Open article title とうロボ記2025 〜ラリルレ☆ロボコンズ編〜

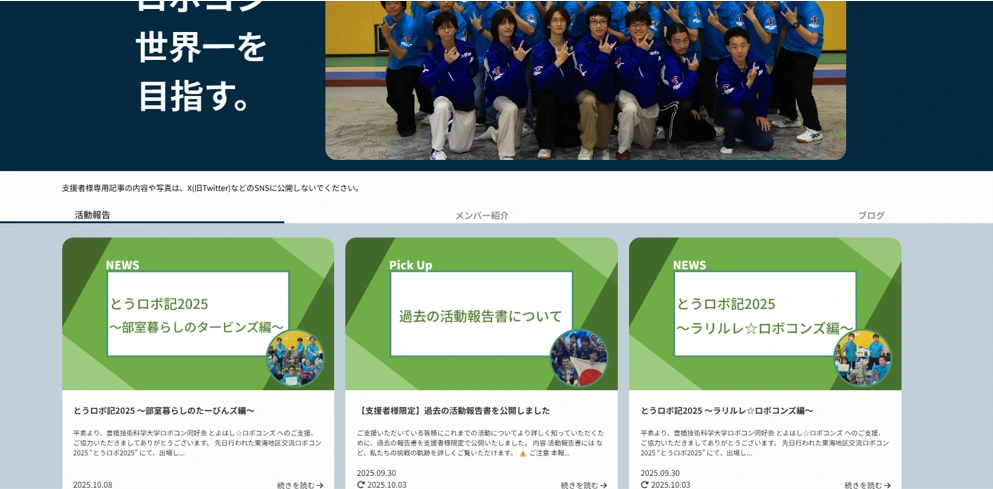[727, 410]
